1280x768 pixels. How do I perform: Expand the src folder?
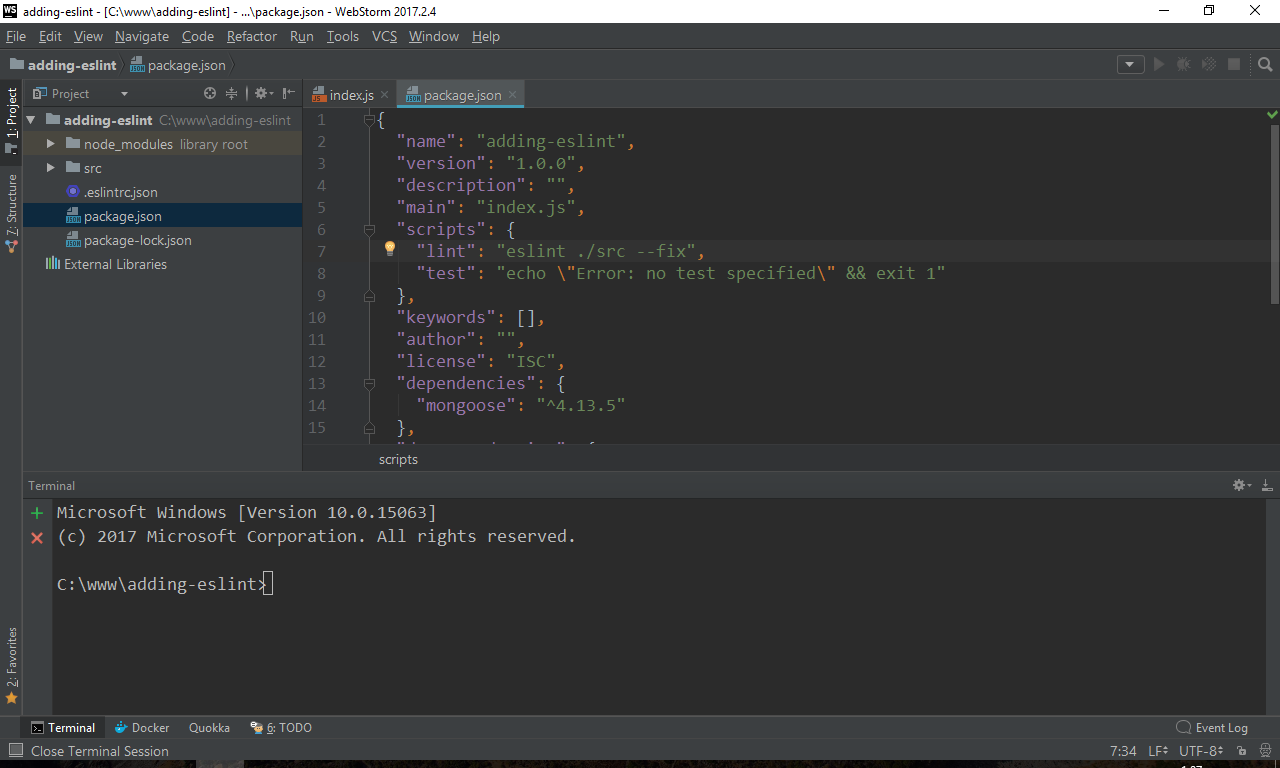[x=50, y=168]
